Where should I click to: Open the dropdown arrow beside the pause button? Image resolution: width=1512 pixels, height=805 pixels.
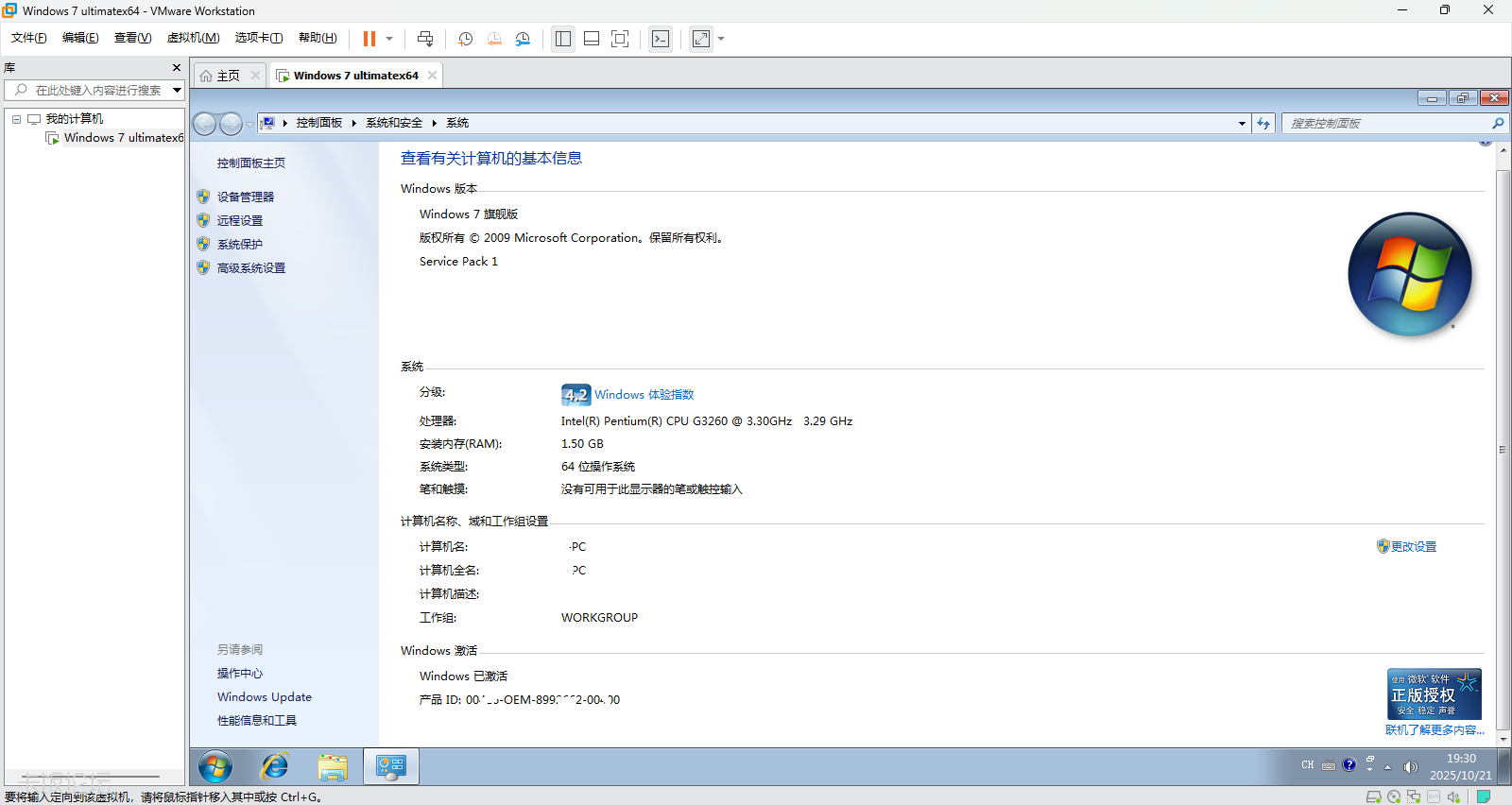click(x=389, y=39)
